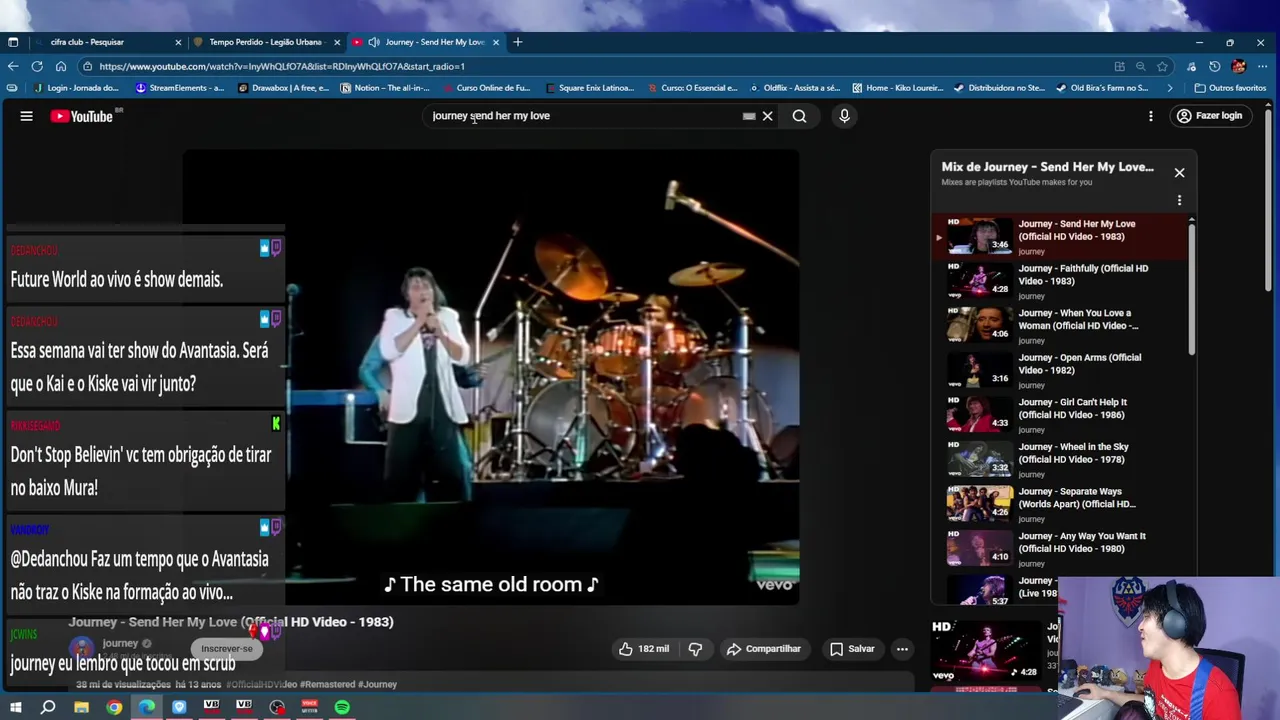The width and height of the screenshot is (1280, 720).
Task: Open a new browser tab
Action: pos(517,42)
